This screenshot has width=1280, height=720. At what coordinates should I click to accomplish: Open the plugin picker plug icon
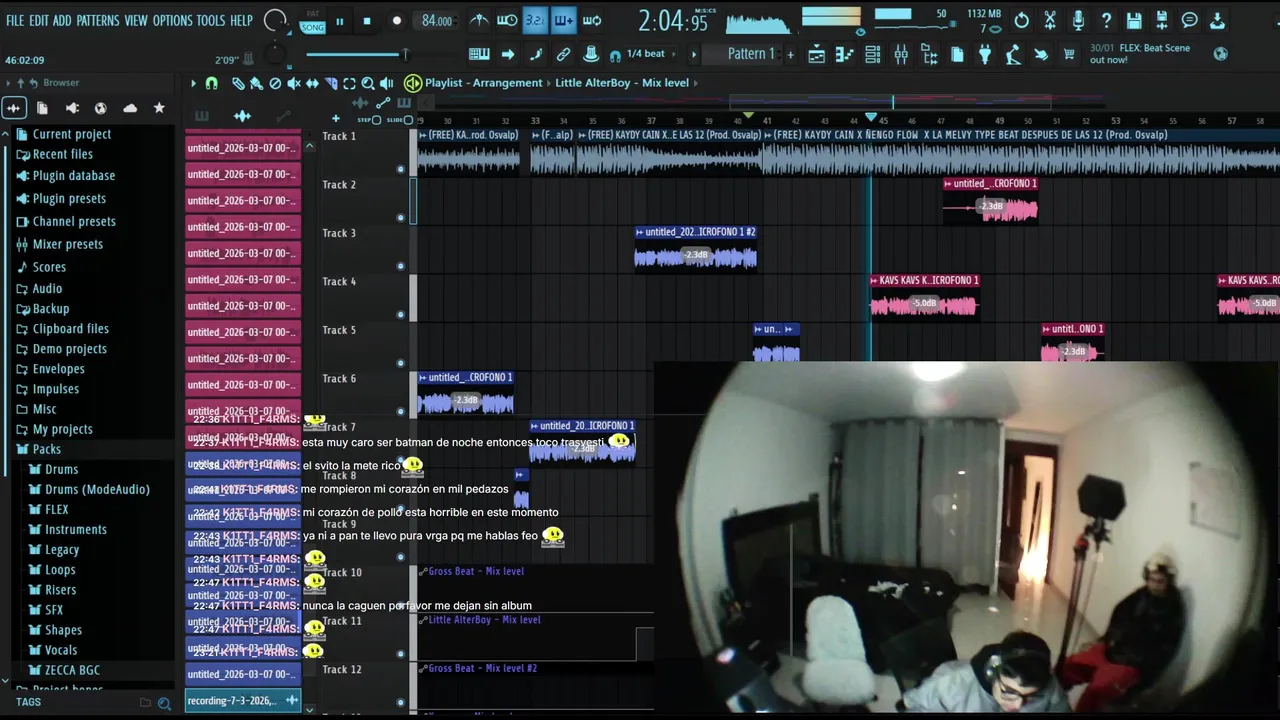click(985, 55)
